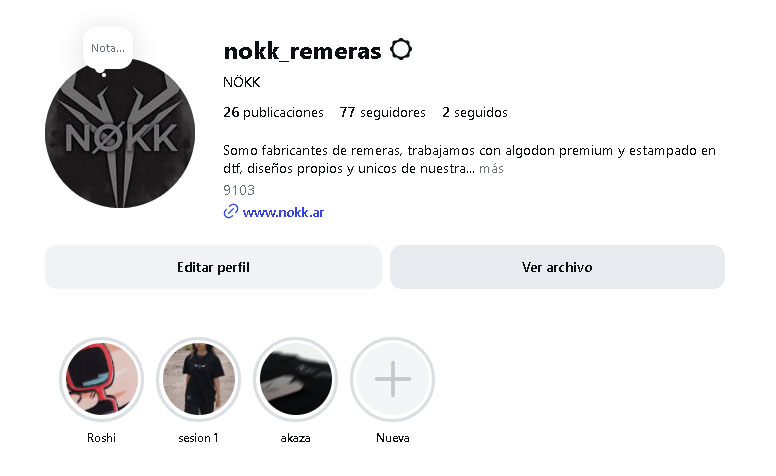776x476 pixels.
Task: Click the Ver archivo button
Action: pyautogui.click(x=557, y=267)
